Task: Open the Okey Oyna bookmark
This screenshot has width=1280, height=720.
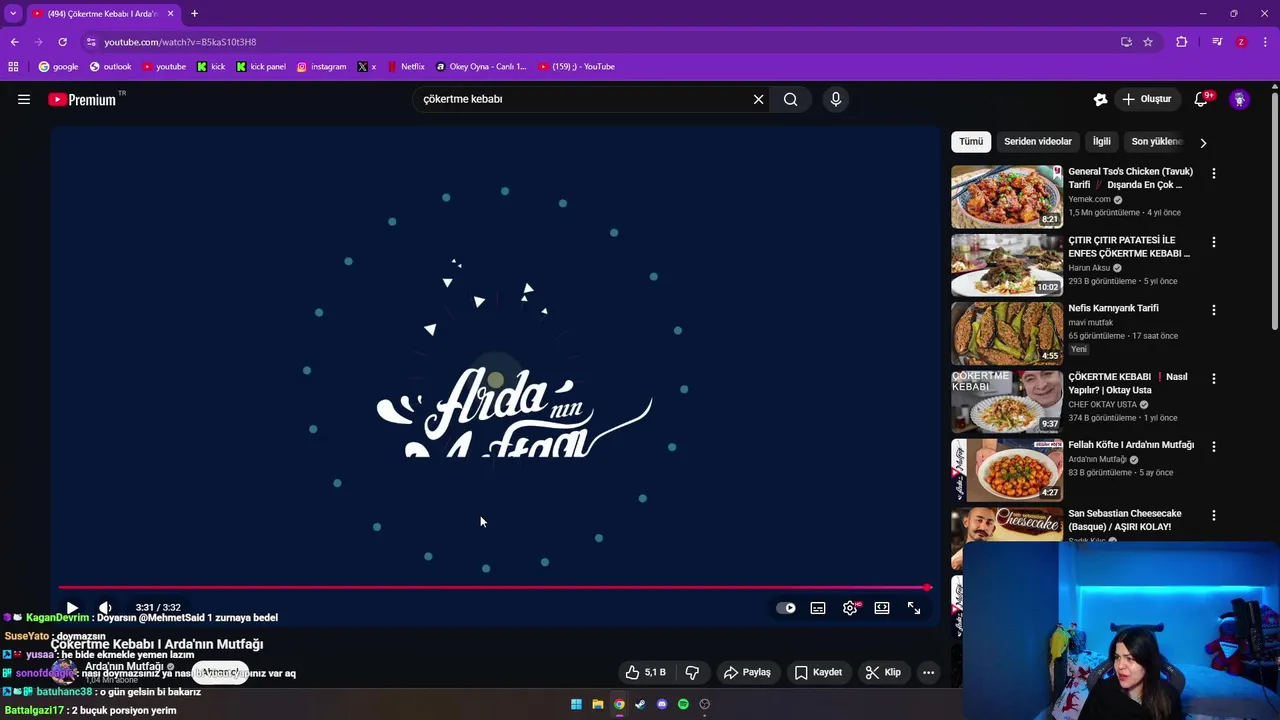Action: (x=481, y=67)
